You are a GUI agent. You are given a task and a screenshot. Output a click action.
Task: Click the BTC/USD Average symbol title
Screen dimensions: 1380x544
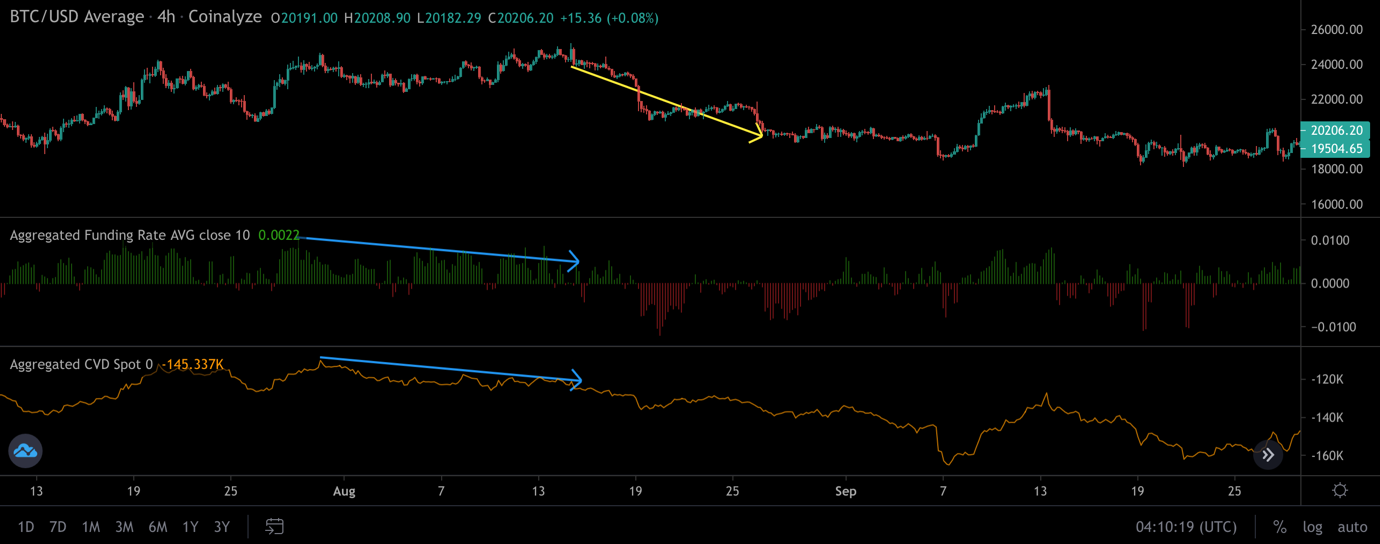click(x=77, y=17)
